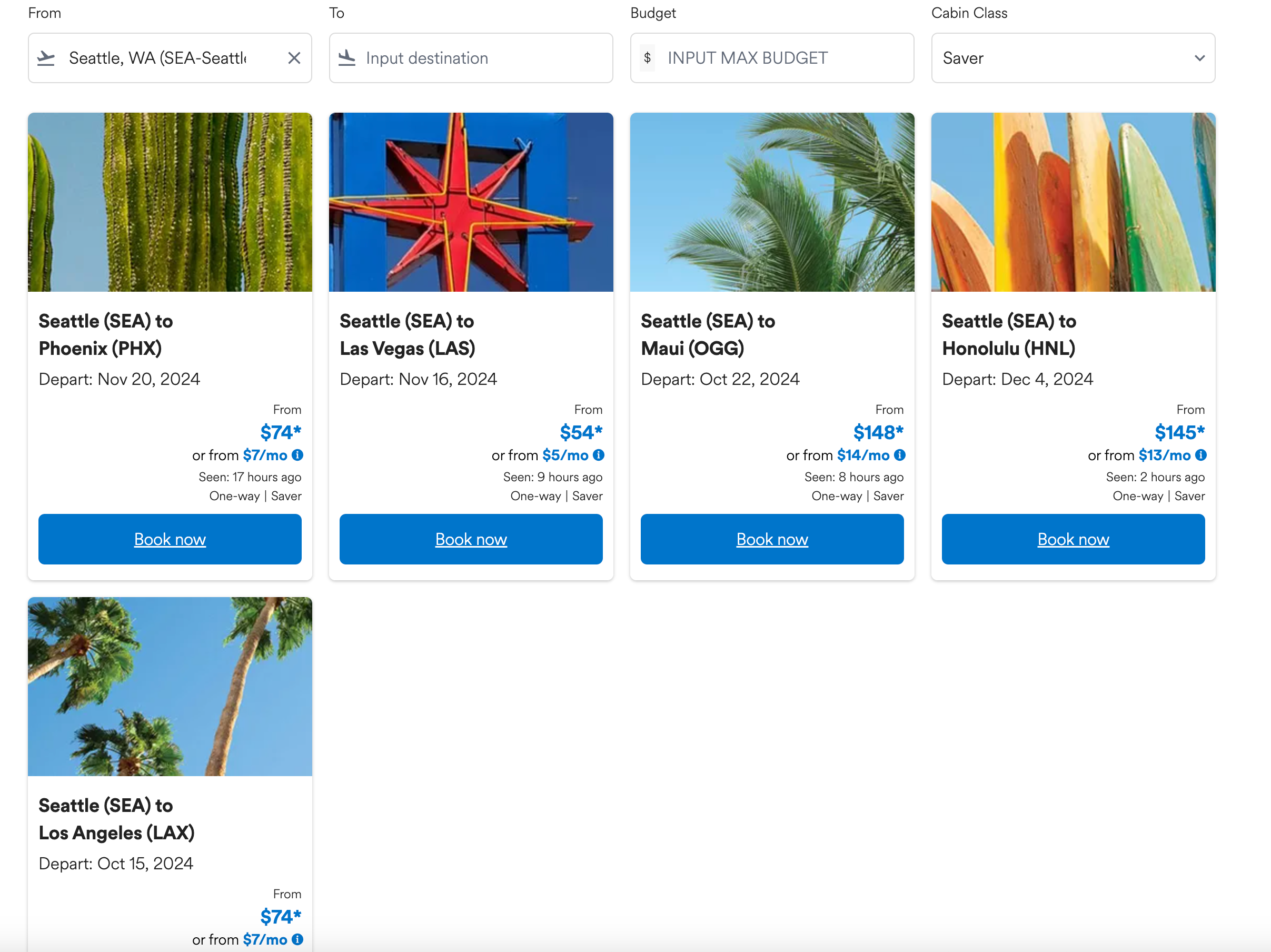Viewport: 1271px width, 952px height.
Task: Open info icon next to $13/mo Honolulu
Action: [x=1200, y=455]
